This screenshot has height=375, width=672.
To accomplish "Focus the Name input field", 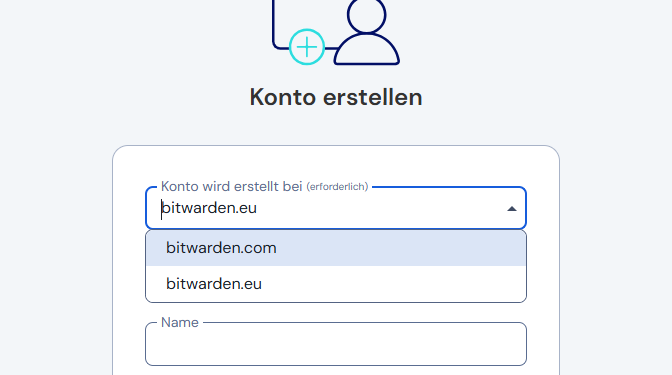I will (x=336, y=344).
